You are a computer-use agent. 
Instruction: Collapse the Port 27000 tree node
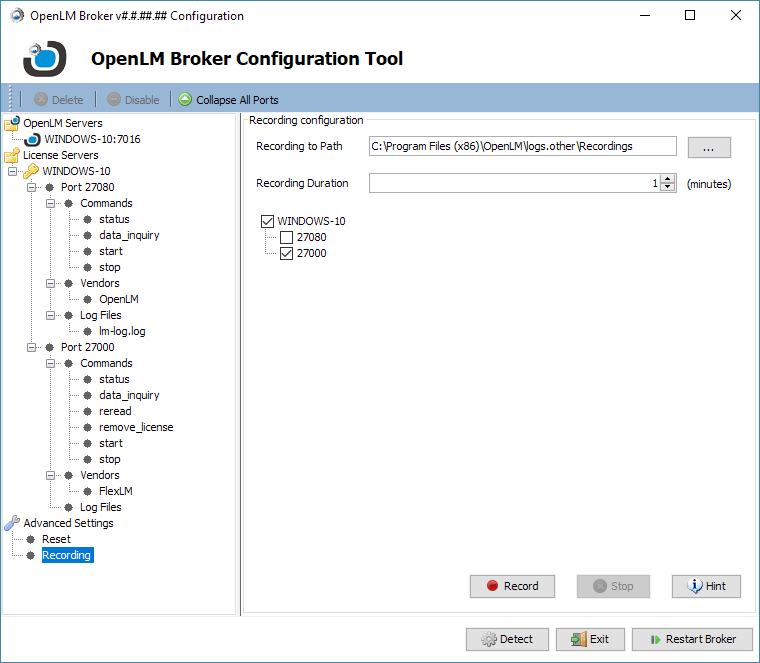[x=31, y=347]
